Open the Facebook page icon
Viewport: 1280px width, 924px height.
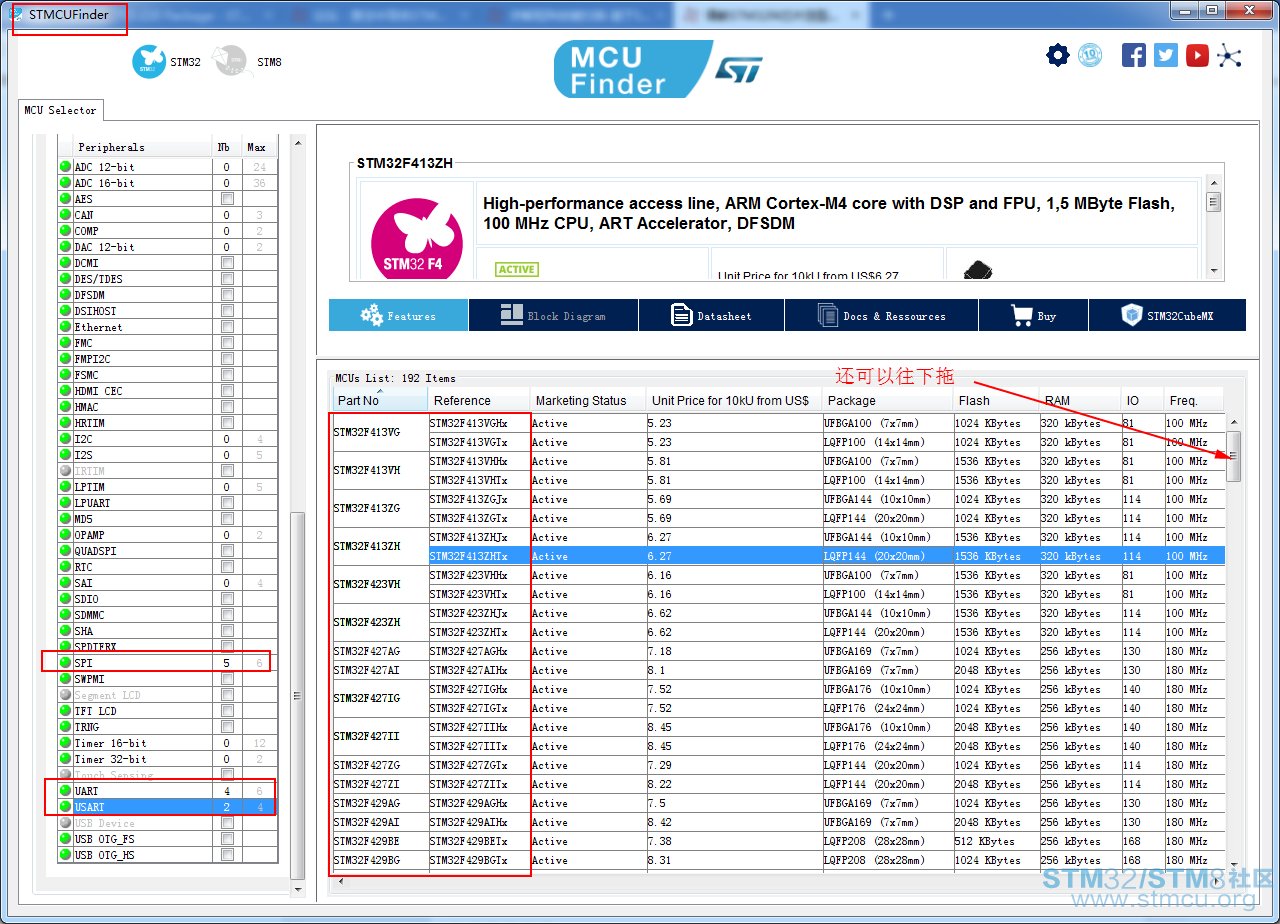[x=1134, y=55]
